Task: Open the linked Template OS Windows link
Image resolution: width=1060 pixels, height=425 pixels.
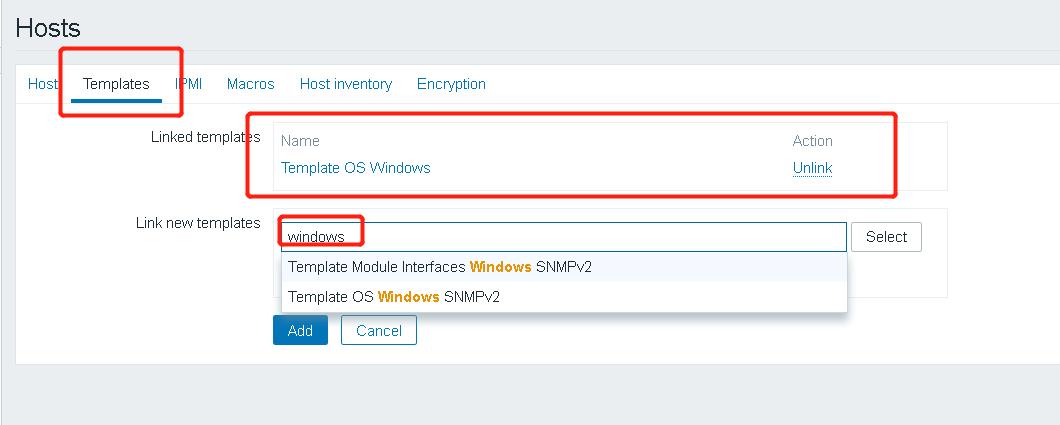Action: 356,168
